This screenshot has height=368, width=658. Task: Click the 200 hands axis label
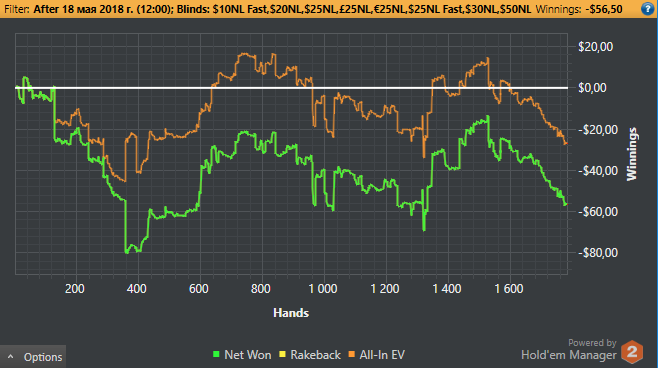coord(75,289)
